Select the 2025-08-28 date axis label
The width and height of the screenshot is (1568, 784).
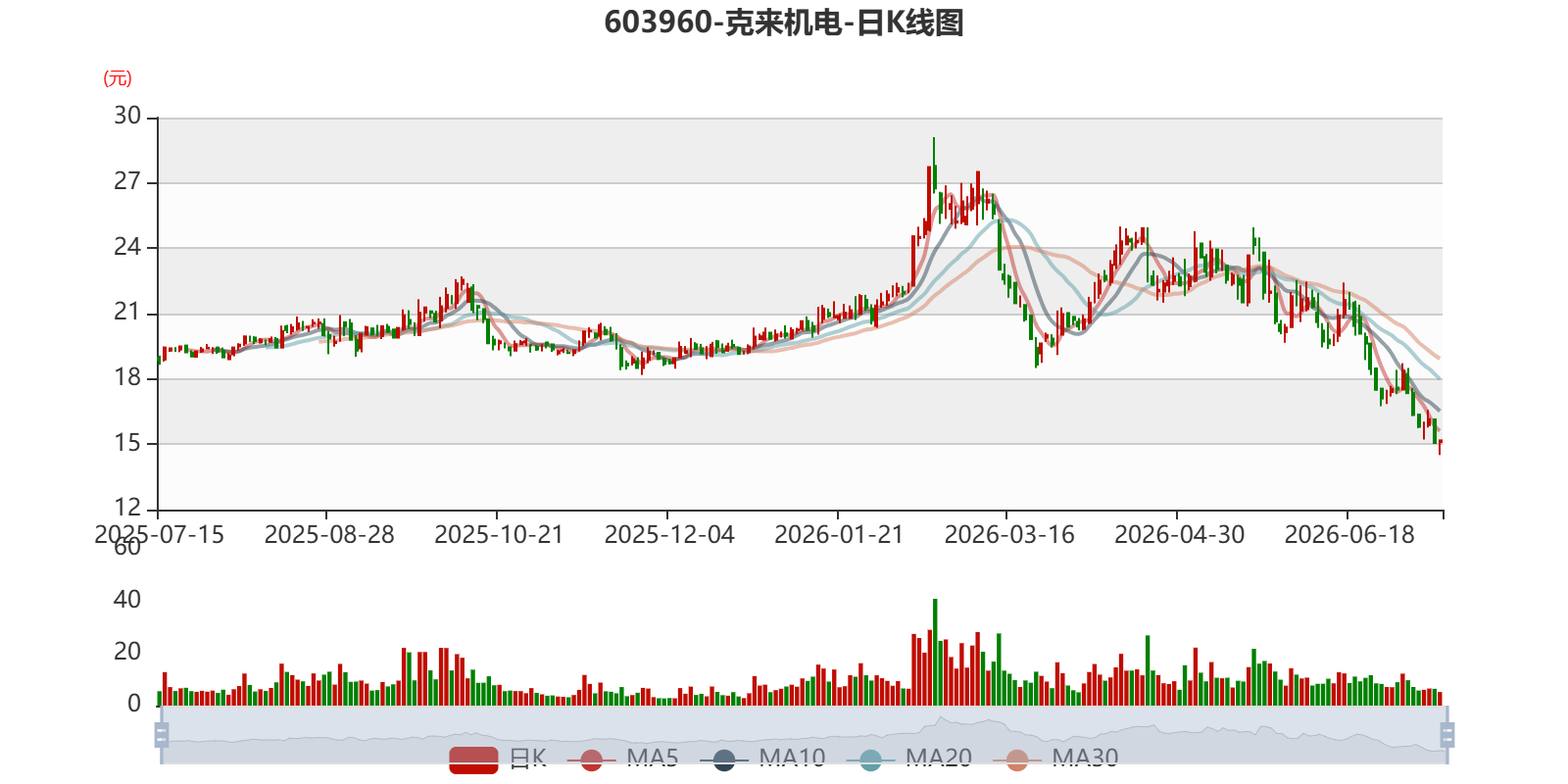tap(329, 534)
